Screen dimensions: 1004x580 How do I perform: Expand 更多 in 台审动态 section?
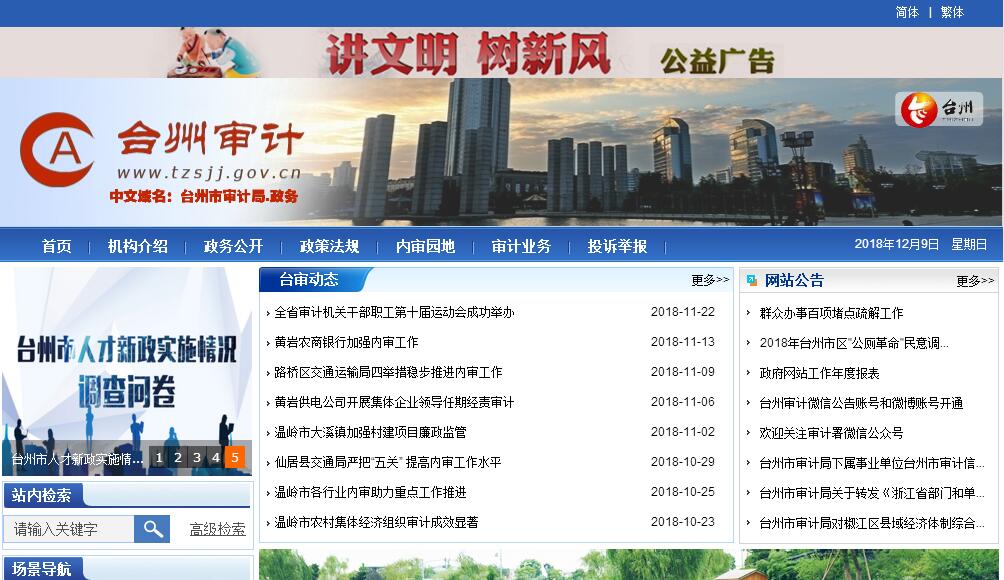click(710, 280)
